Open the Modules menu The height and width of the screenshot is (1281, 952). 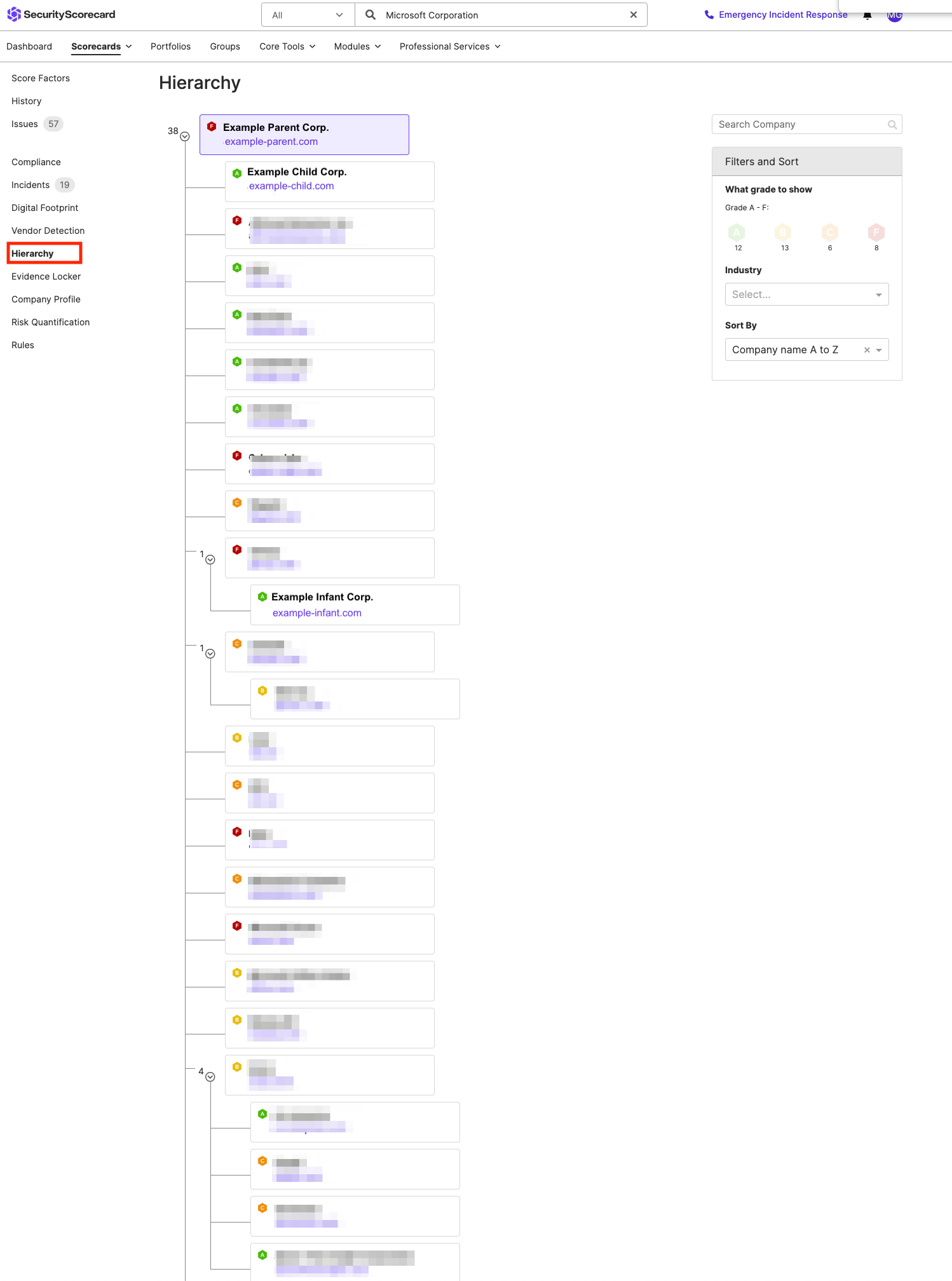357,46
